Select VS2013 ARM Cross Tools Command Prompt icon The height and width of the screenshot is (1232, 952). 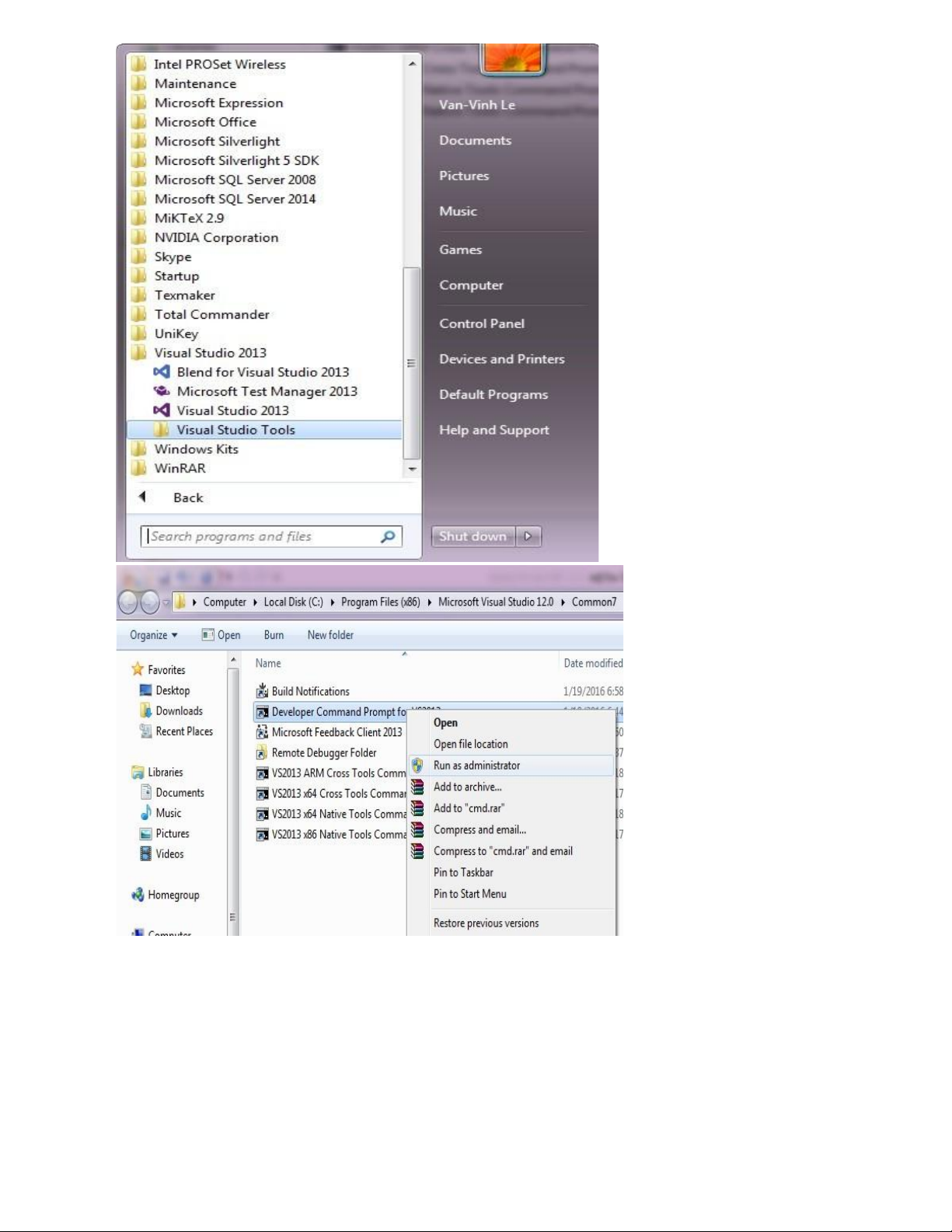262,773
